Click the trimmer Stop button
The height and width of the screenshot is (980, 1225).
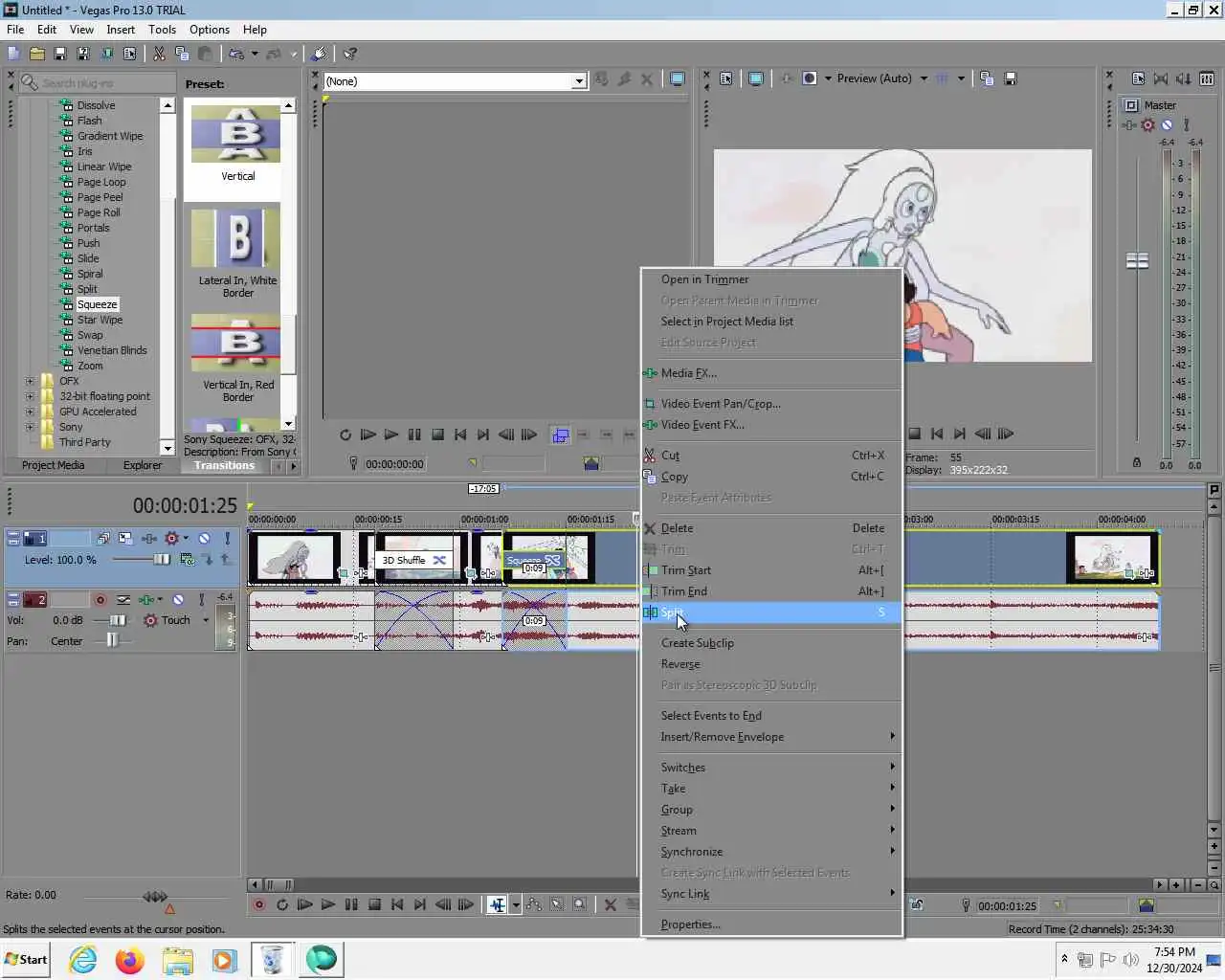[437, 434]
